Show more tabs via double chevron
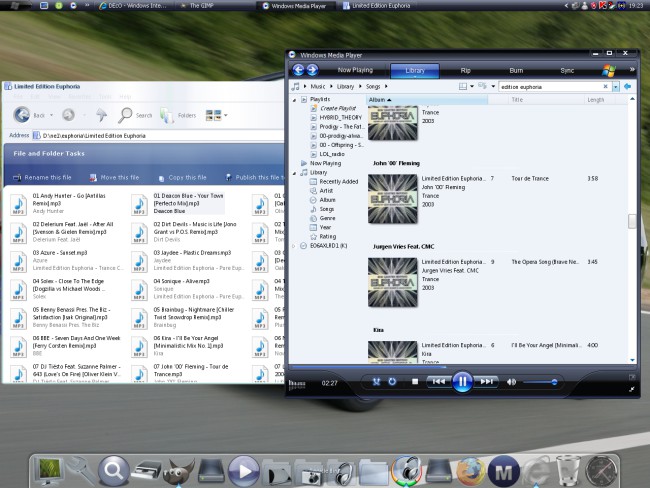This screenshot has width=650, height=488. 632,70
